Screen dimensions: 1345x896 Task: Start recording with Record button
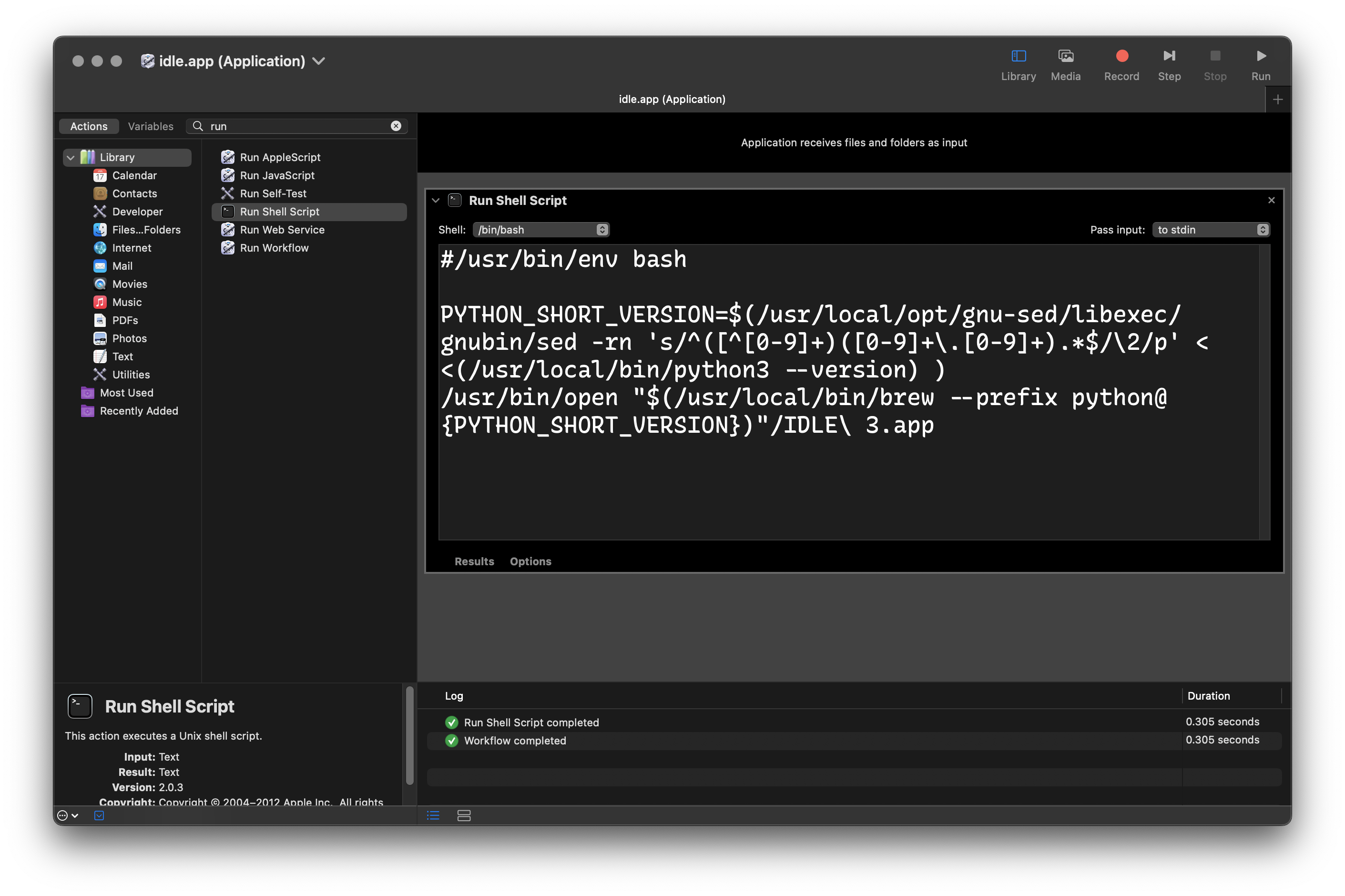pos(1121,64)
